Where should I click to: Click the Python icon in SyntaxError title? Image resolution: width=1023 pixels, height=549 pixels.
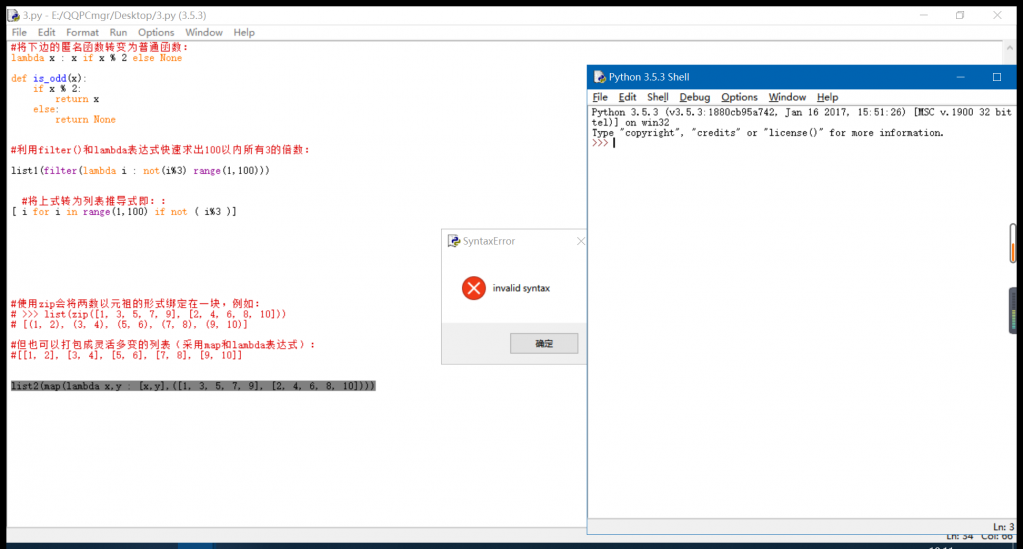click(453, 241)
